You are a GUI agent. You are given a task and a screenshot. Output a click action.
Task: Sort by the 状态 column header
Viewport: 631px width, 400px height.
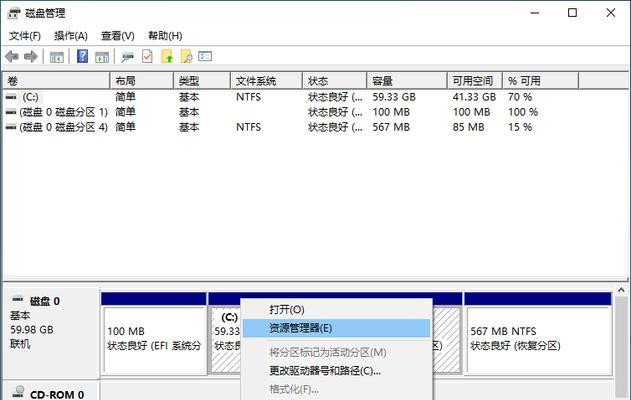[x=335, y=81]
